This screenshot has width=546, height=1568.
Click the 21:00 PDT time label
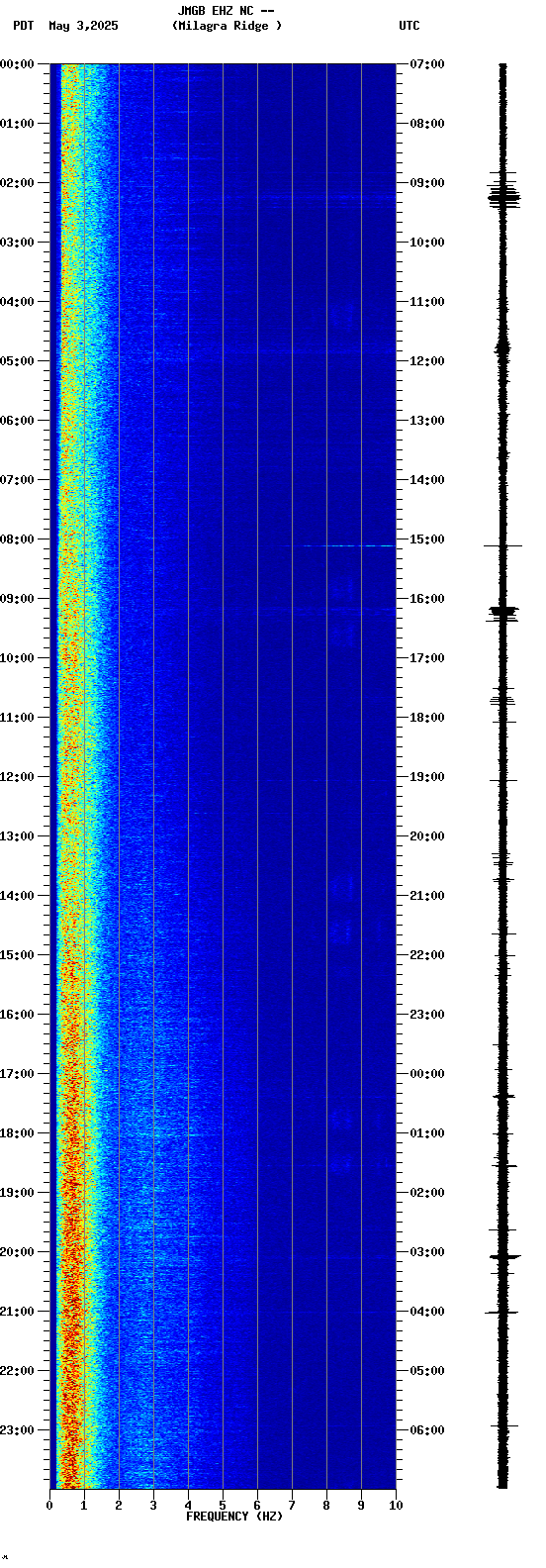[18, 1312]
